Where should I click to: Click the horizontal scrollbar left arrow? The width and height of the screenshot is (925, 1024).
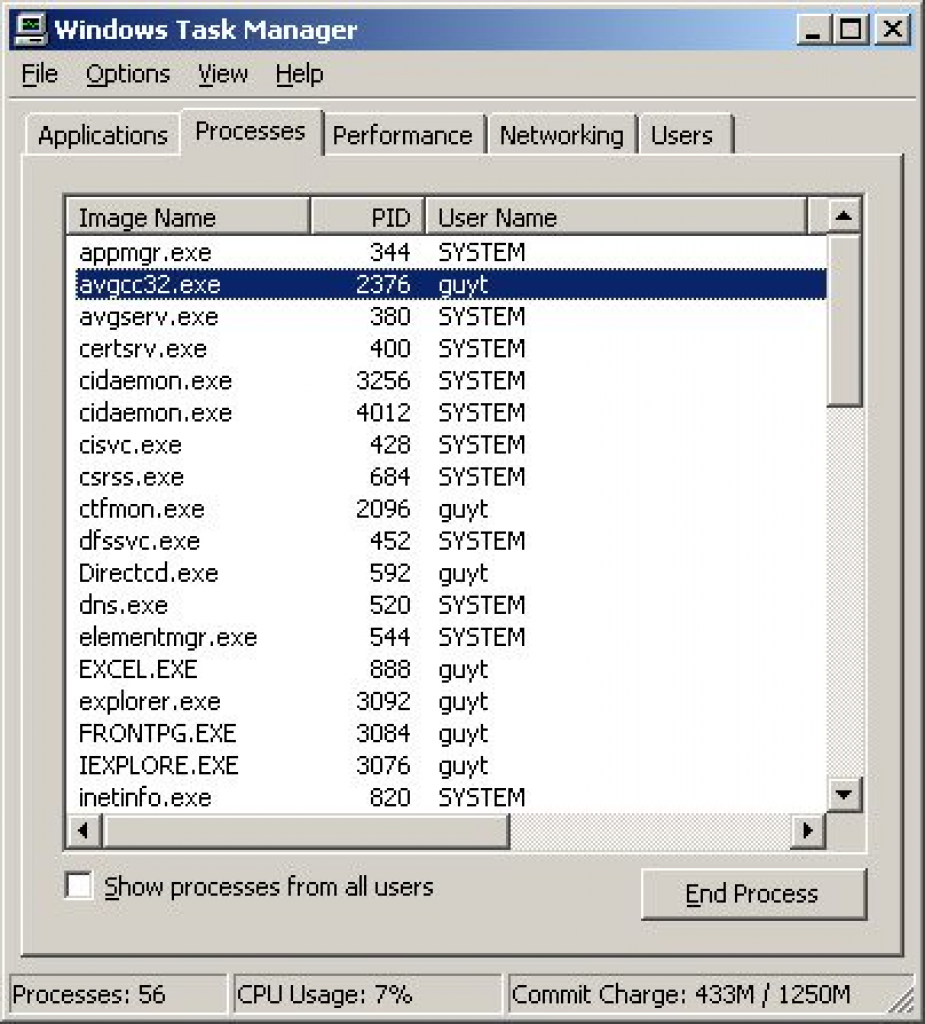pos(84,831)
